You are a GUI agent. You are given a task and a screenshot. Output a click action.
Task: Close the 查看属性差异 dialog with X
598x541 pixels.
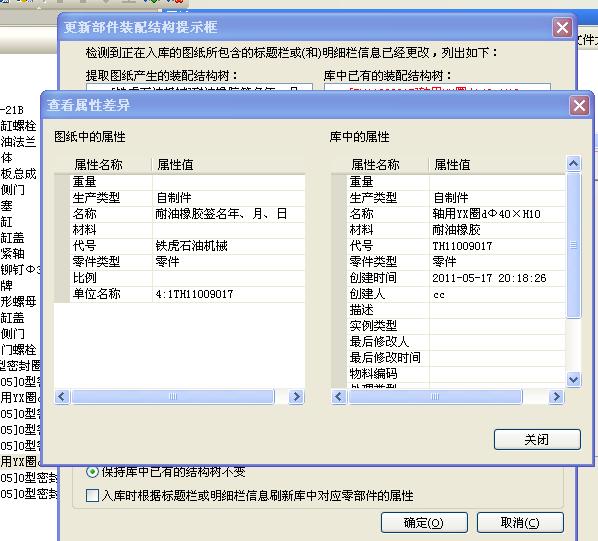click(x=579, y=106)
